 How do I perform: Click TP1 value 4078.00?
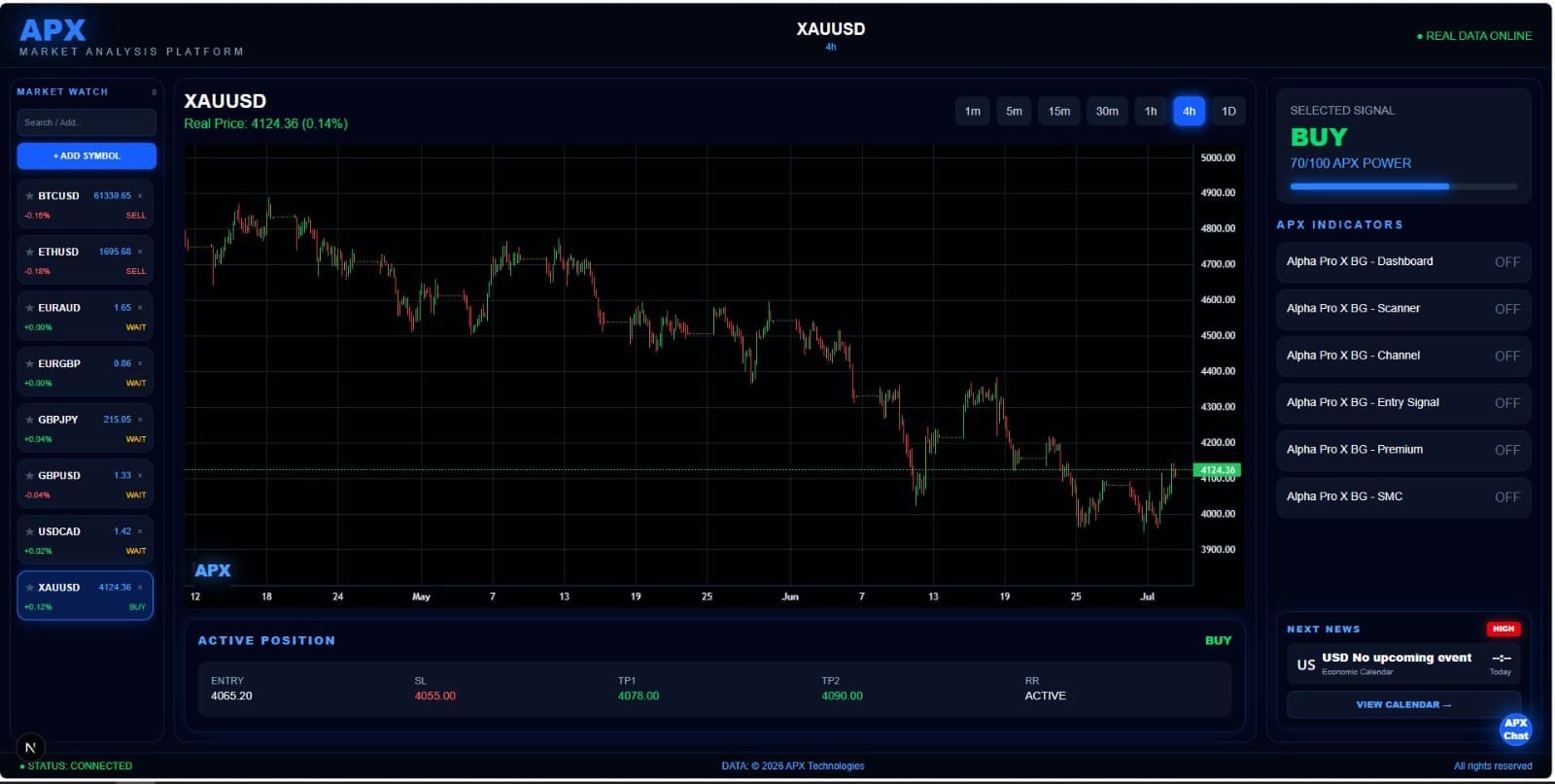[x=639, y=697]
